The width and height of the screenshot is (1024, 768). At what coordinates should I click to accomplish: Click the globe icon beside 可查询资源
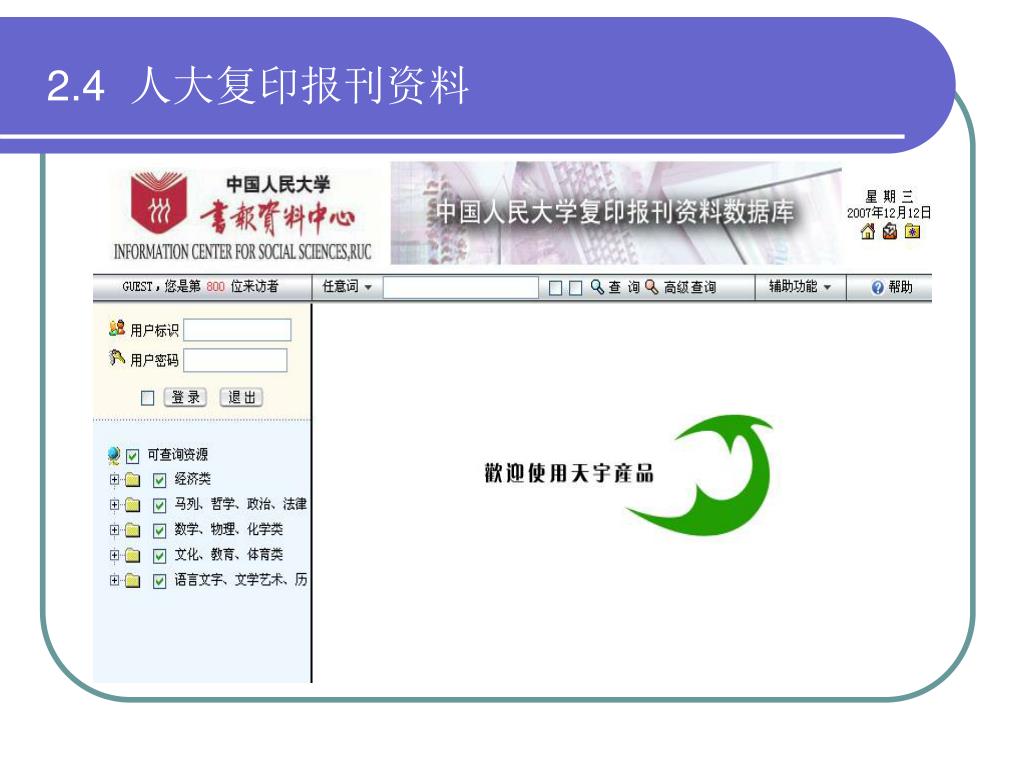114,454
